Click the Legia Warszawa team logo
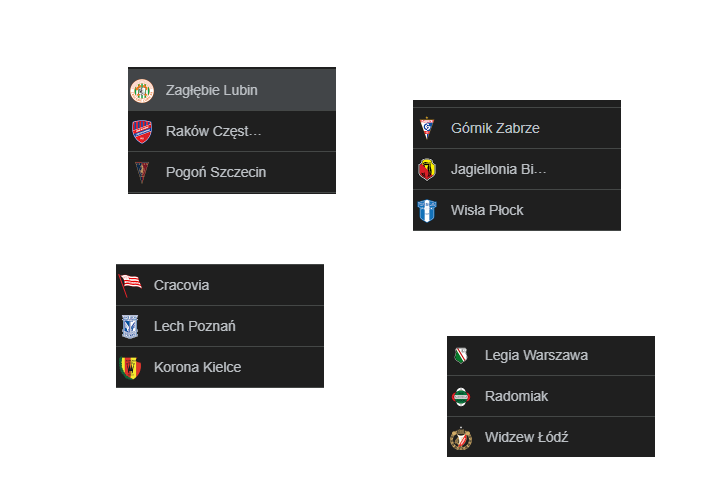Viewport: 709px width, 497px height. point(461,355)
